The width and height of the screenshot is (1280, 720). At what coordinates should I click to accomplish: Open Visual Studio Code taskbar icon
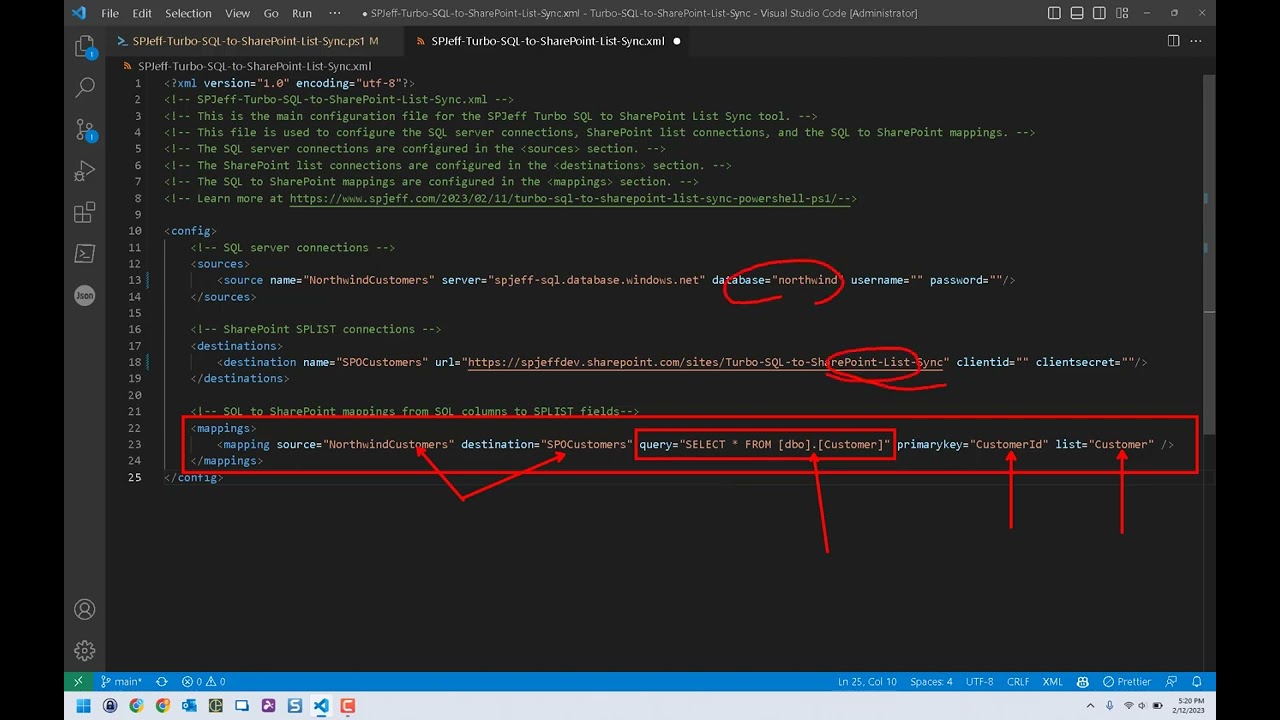point(321,706)
